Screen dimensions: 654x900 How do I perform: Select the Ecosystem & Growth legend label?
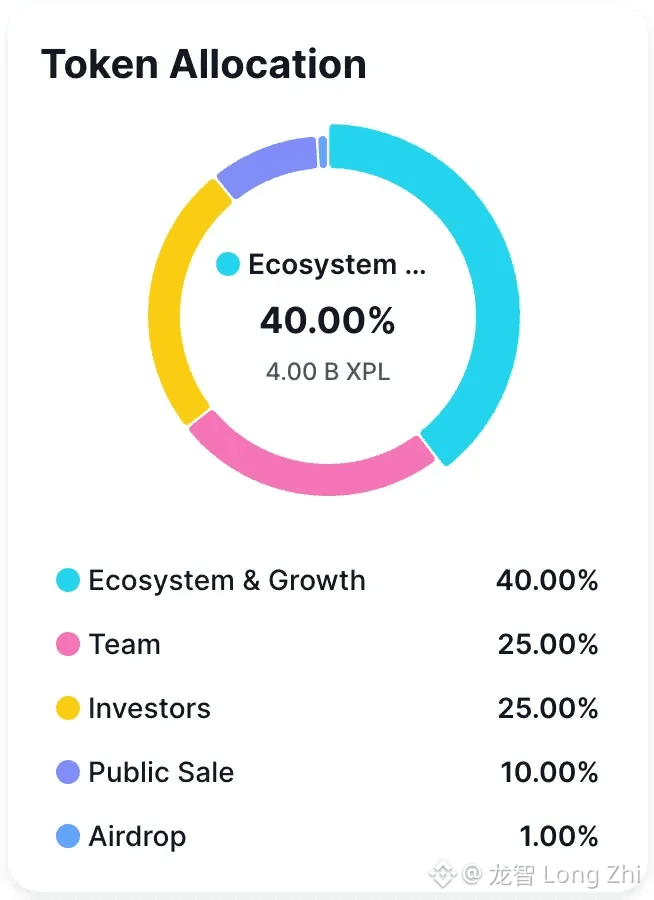click(227, 581)
